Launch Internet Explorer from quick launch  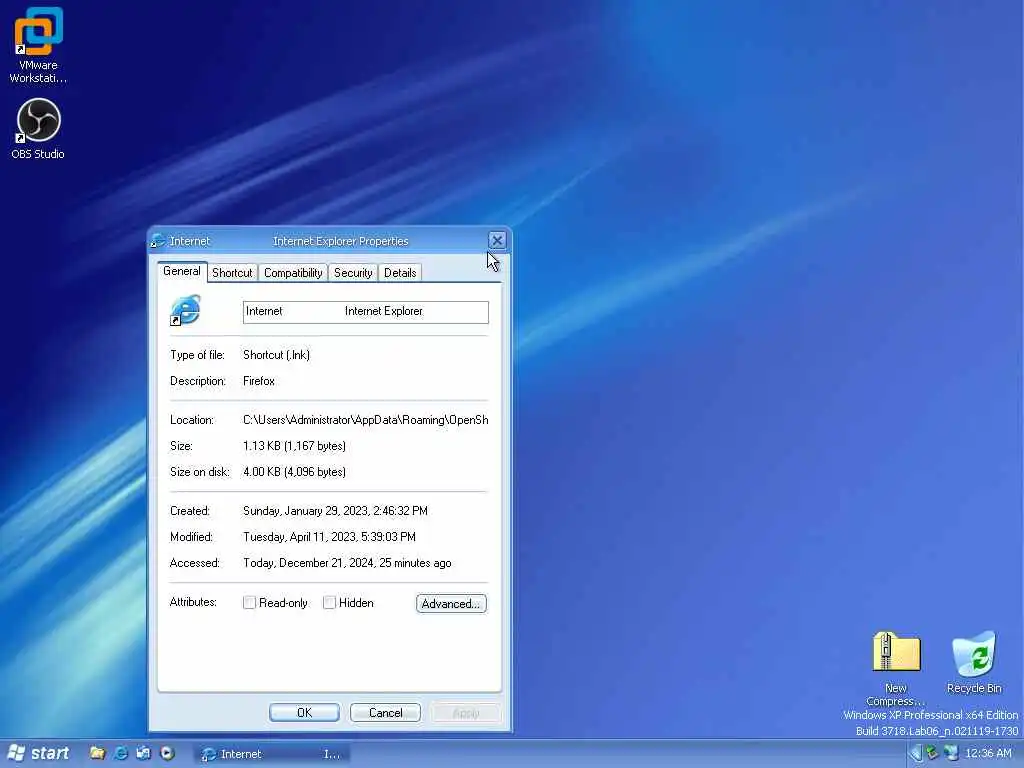[121, 753]
